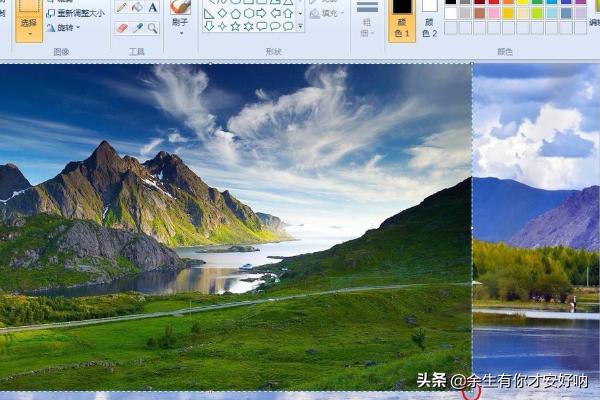
Task: Click the 重新调整大小 resize button
Action: tap(76, 13)
